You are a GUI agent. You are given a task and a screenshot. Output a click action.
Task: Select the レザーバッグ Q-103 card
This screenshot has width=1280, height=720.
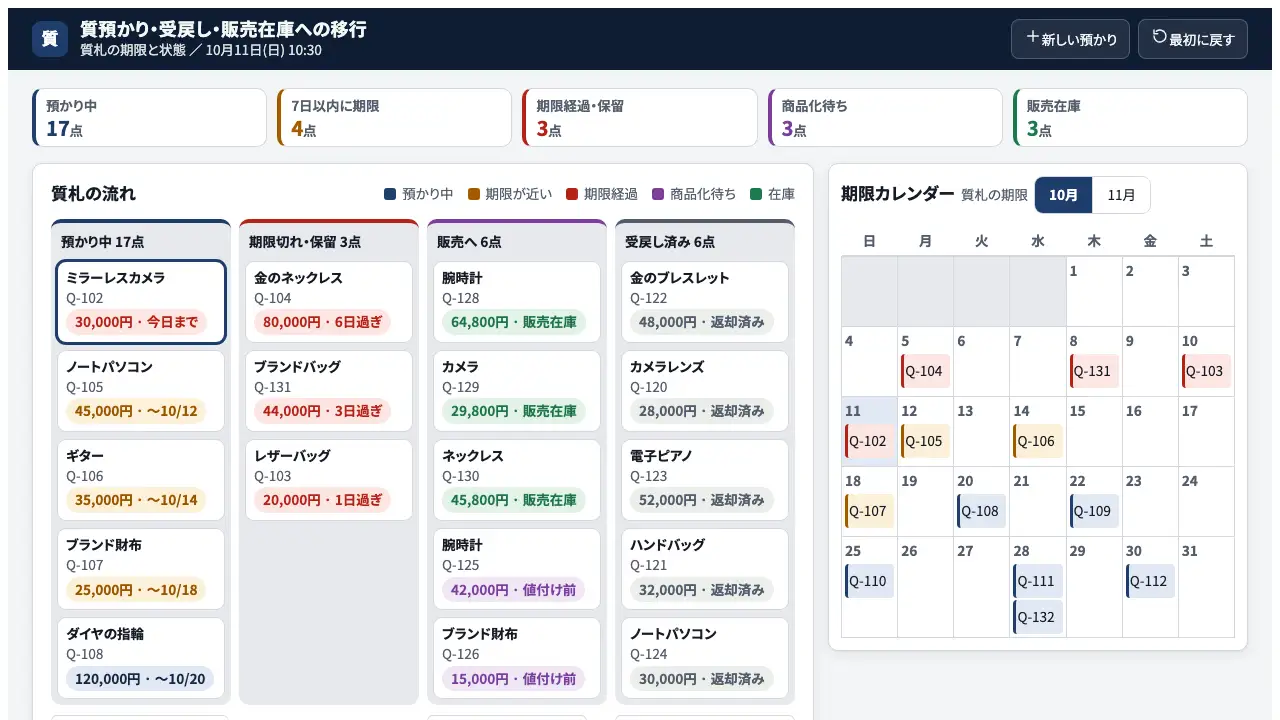[x=329, y=480]
